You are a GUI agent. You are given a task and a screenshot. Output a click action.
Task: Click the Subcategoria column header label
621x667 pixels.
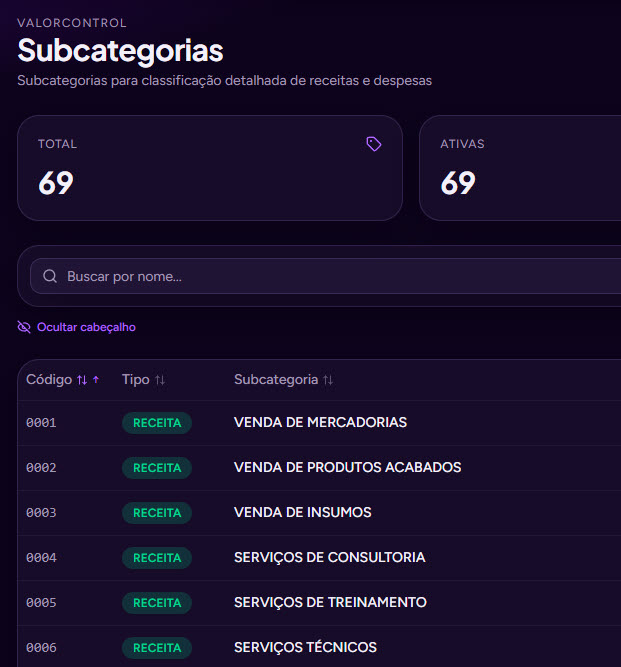(x=276, y=379)
